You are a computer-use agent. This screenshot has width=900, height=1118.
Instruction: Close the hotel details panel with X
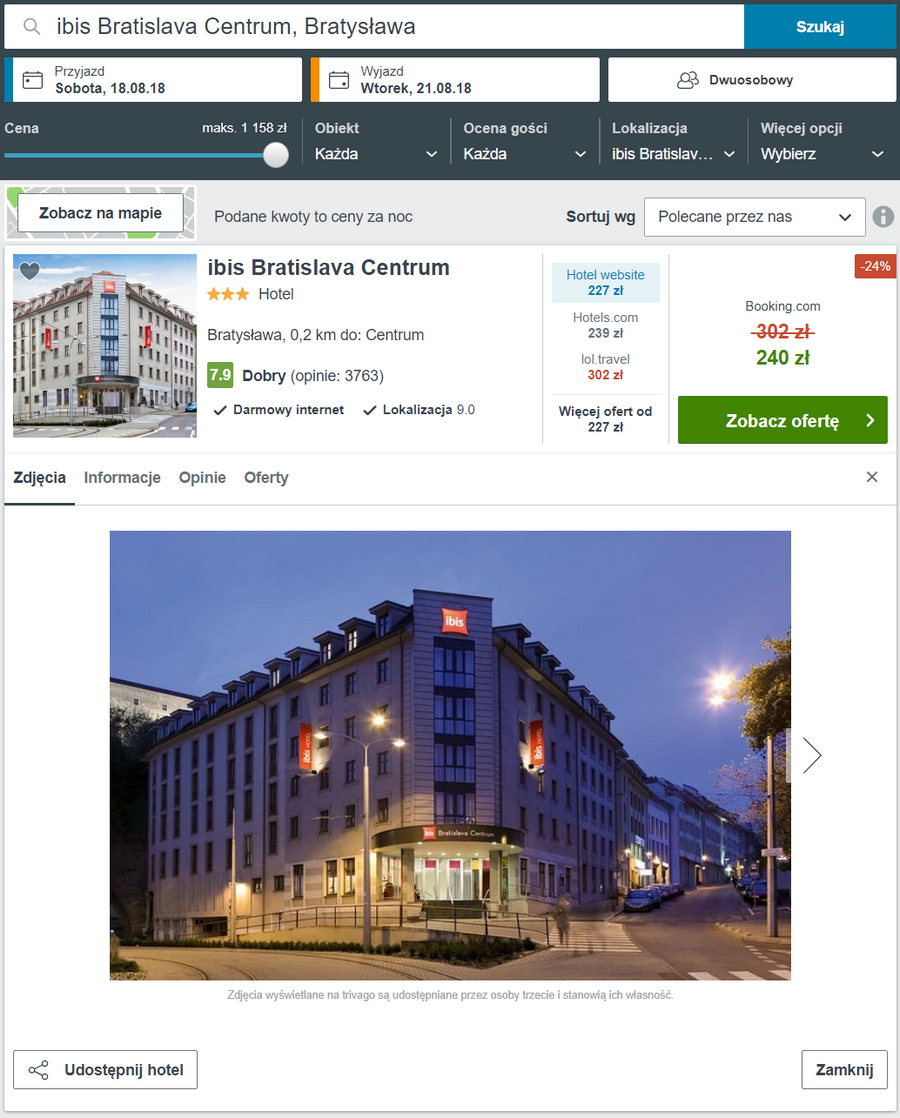click(871, 477)
